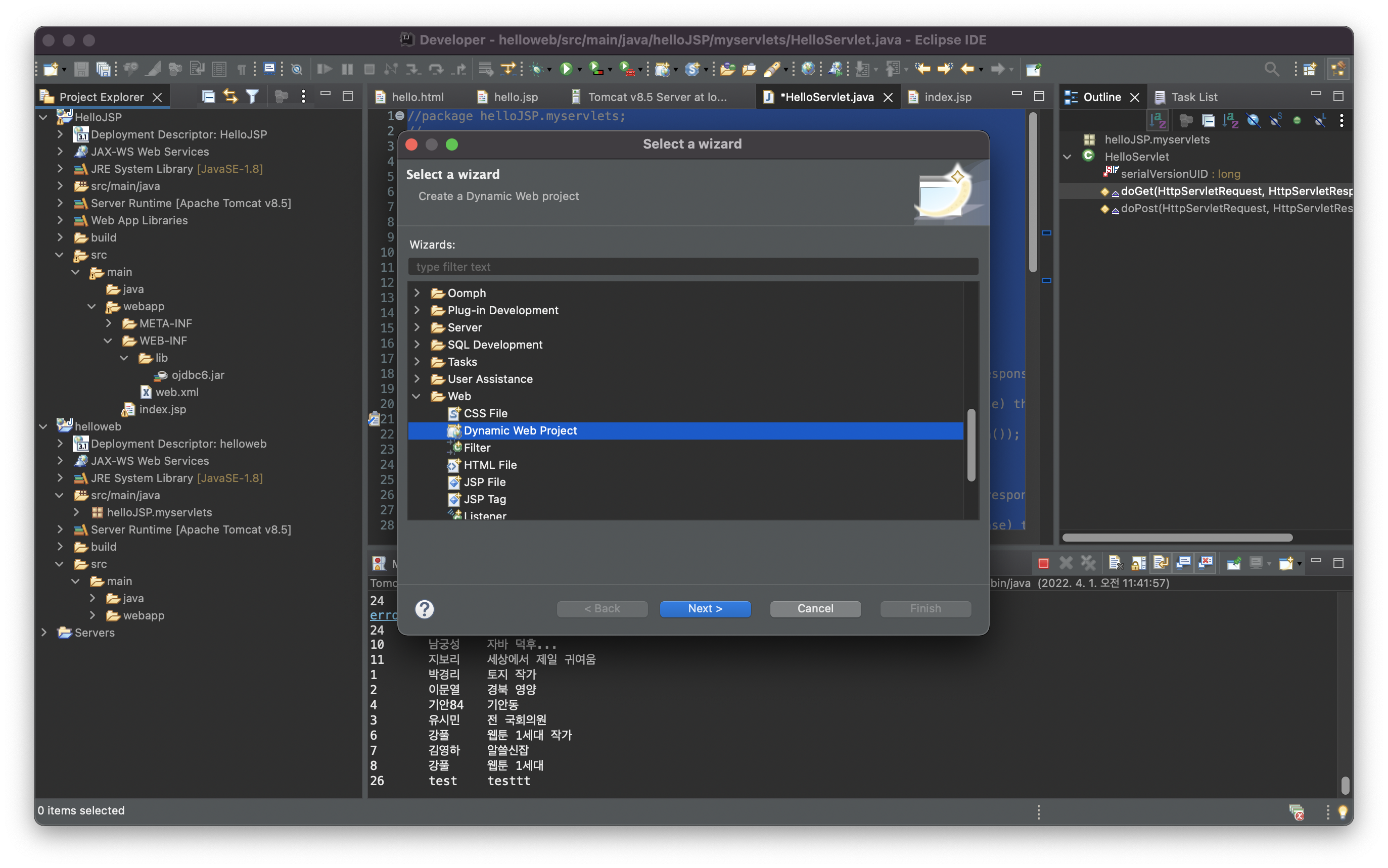Click the 'type filter text' field

[x=692, y=266]
